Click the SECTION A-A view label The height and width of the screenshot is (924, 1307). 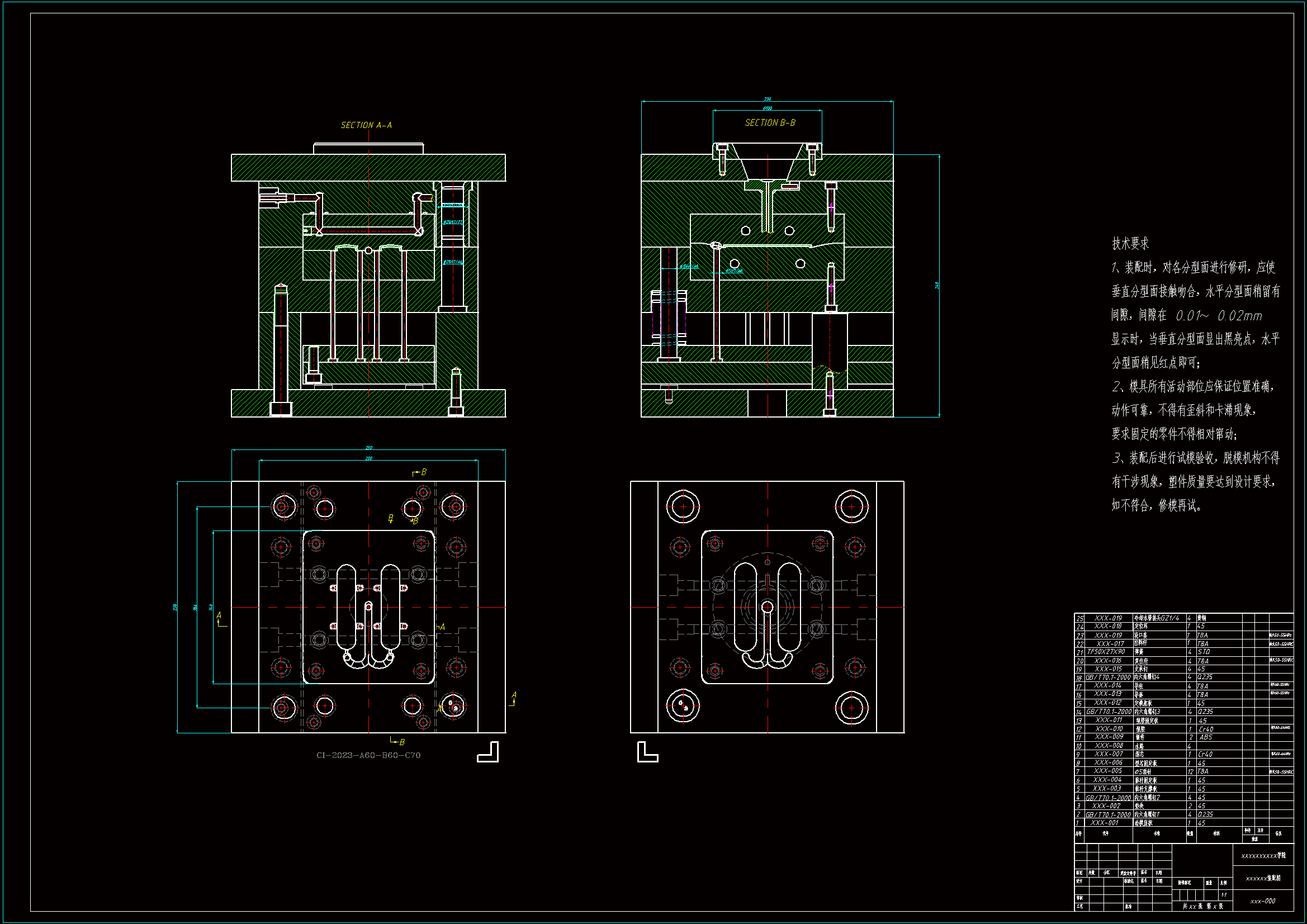pos(366,125)
